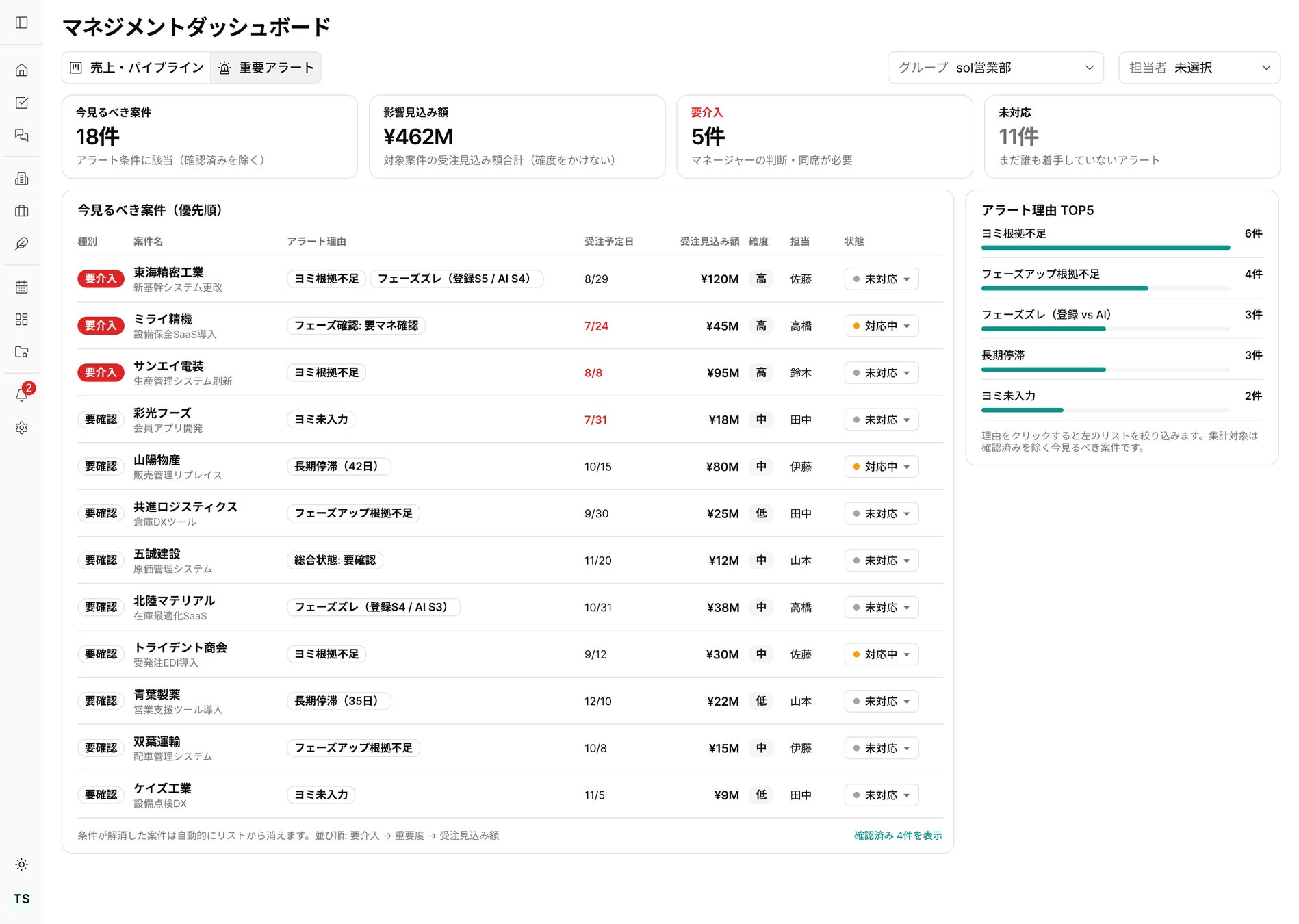Click the 長期停滞 green progress bar
Screen dimensions: 1299x924
point(1043,370)
